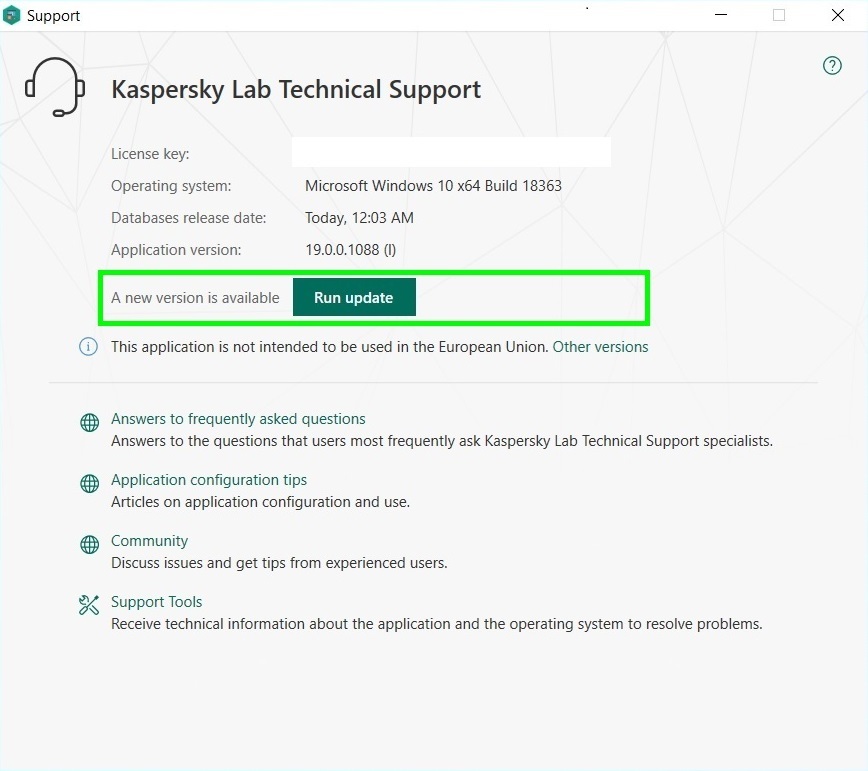This screenshot has width=868, height=771.
Task: Minimize the Support window
Action: [x=721, y=15]
